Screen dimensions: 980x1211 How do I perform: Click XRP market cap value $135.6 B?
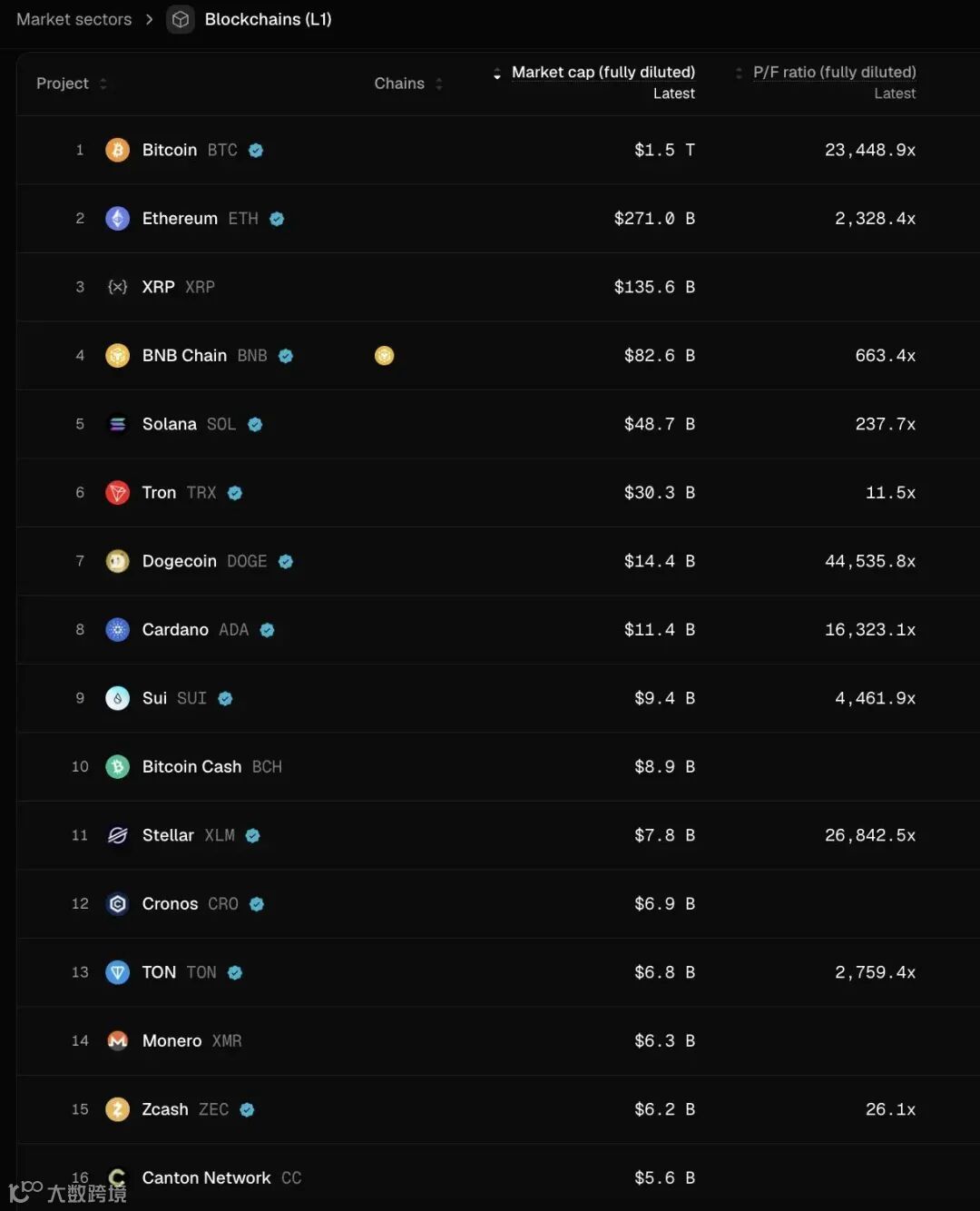[x=653, y=287]
